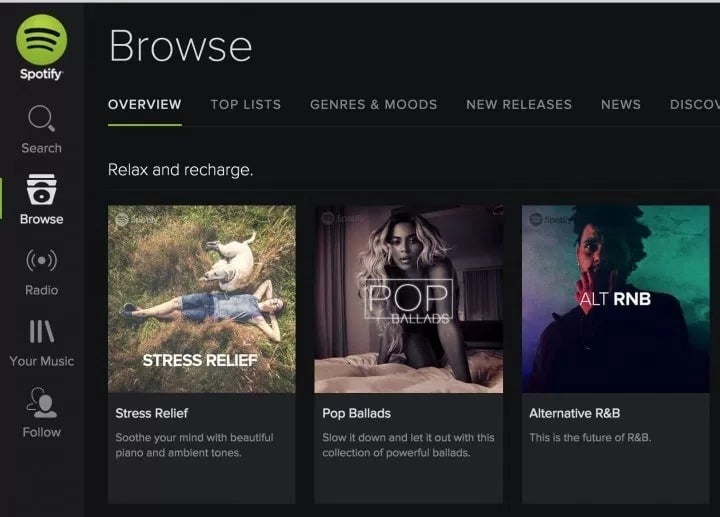Open Radio from the sidebar icon
Image resolution: width=720 pixels, height=517 pixels.
[41, 261]
